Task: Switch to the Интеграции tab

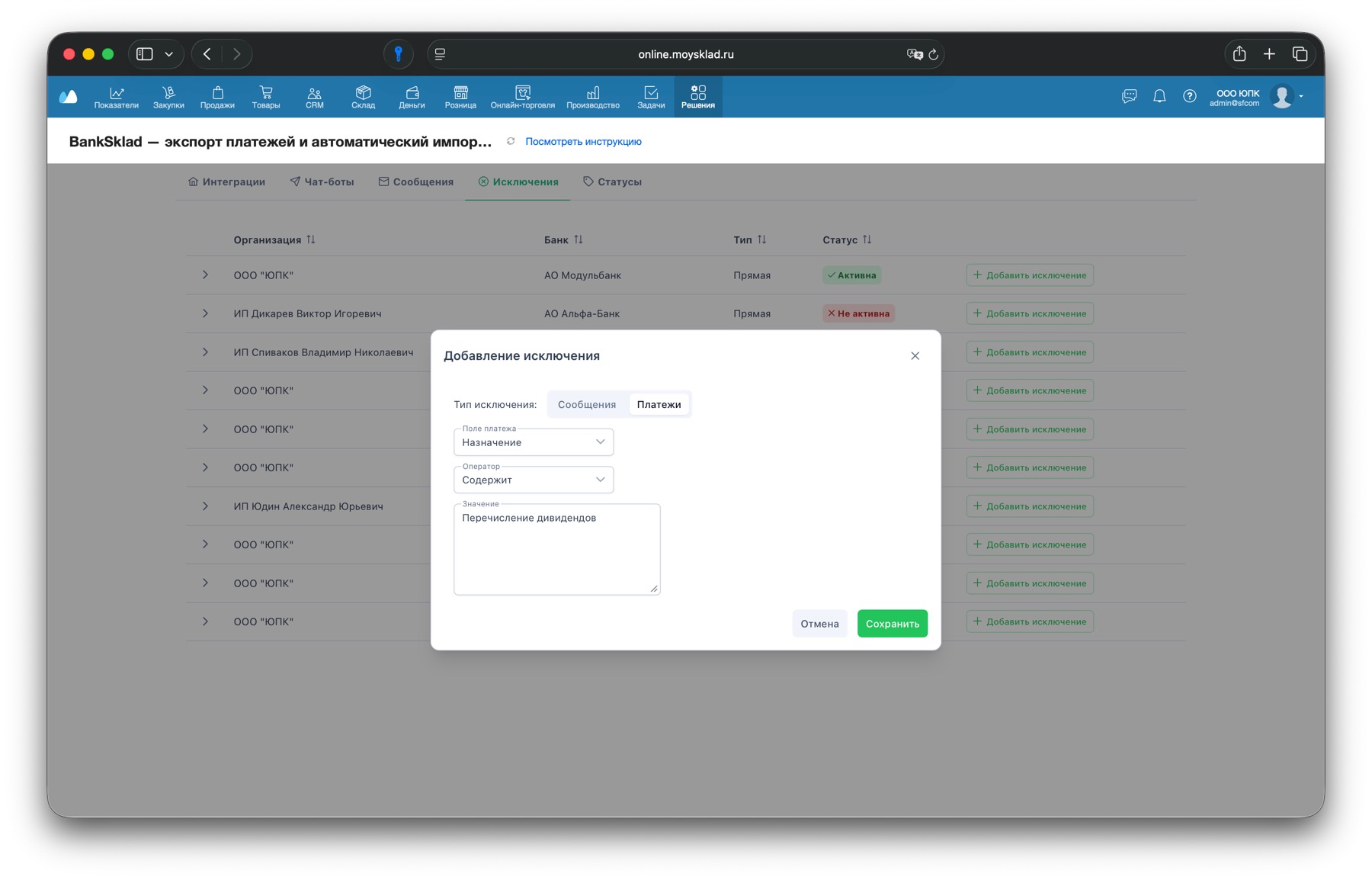Action: click(x=226, y=181)
